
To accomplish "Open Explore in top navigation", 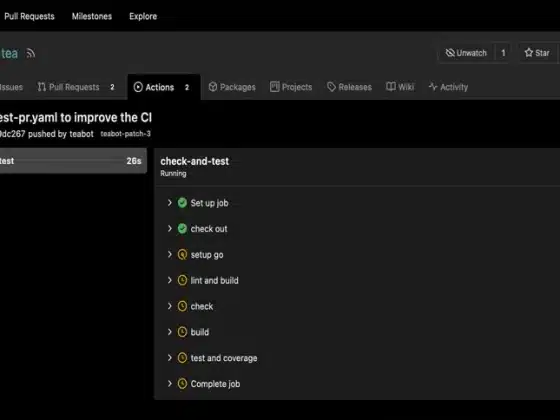I will tap(143, 16).
